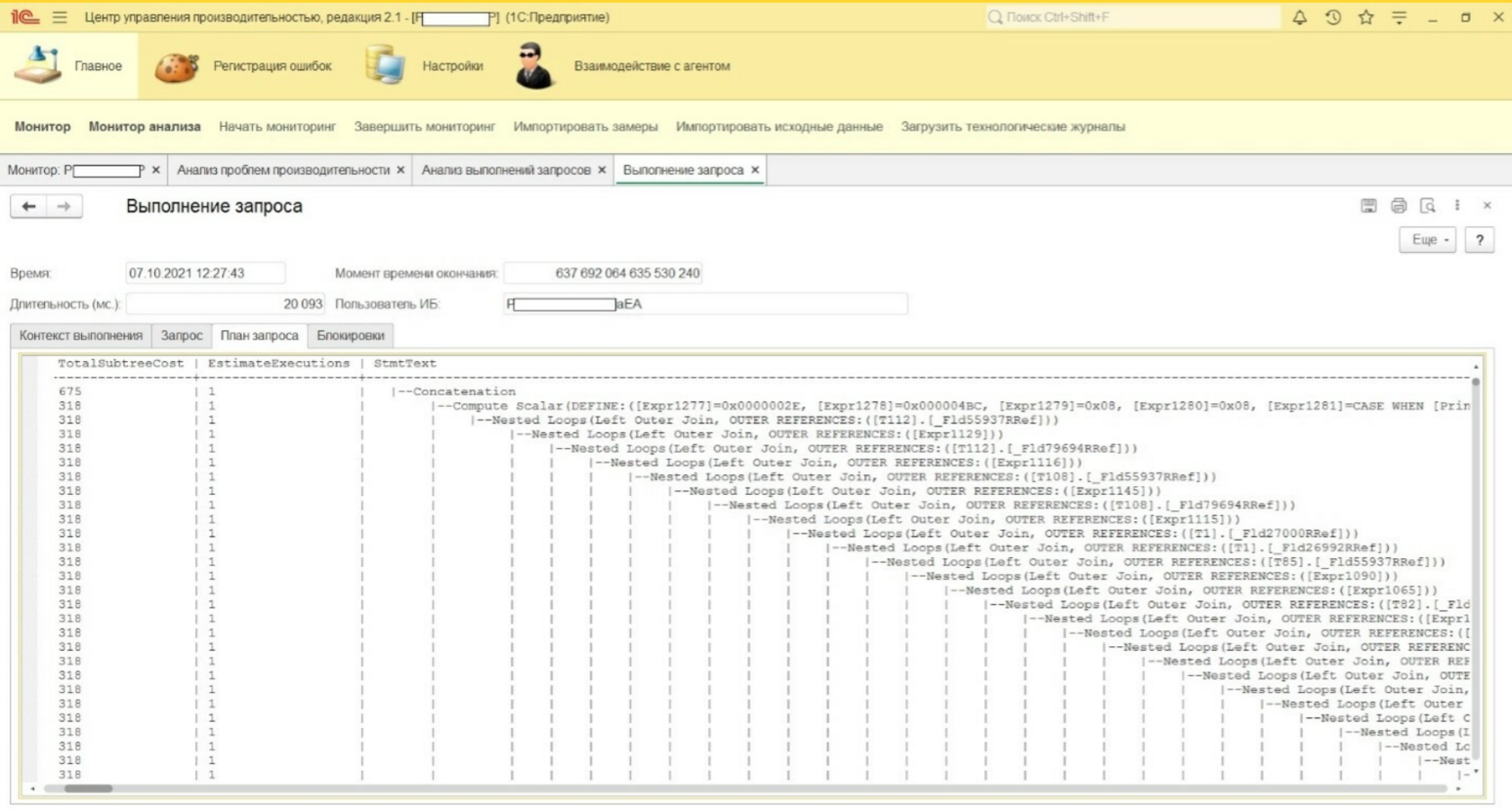The width and height of the screenshot is (1512, 810).
Task: Click the Пользователь ИБ field
Action: 706,304
